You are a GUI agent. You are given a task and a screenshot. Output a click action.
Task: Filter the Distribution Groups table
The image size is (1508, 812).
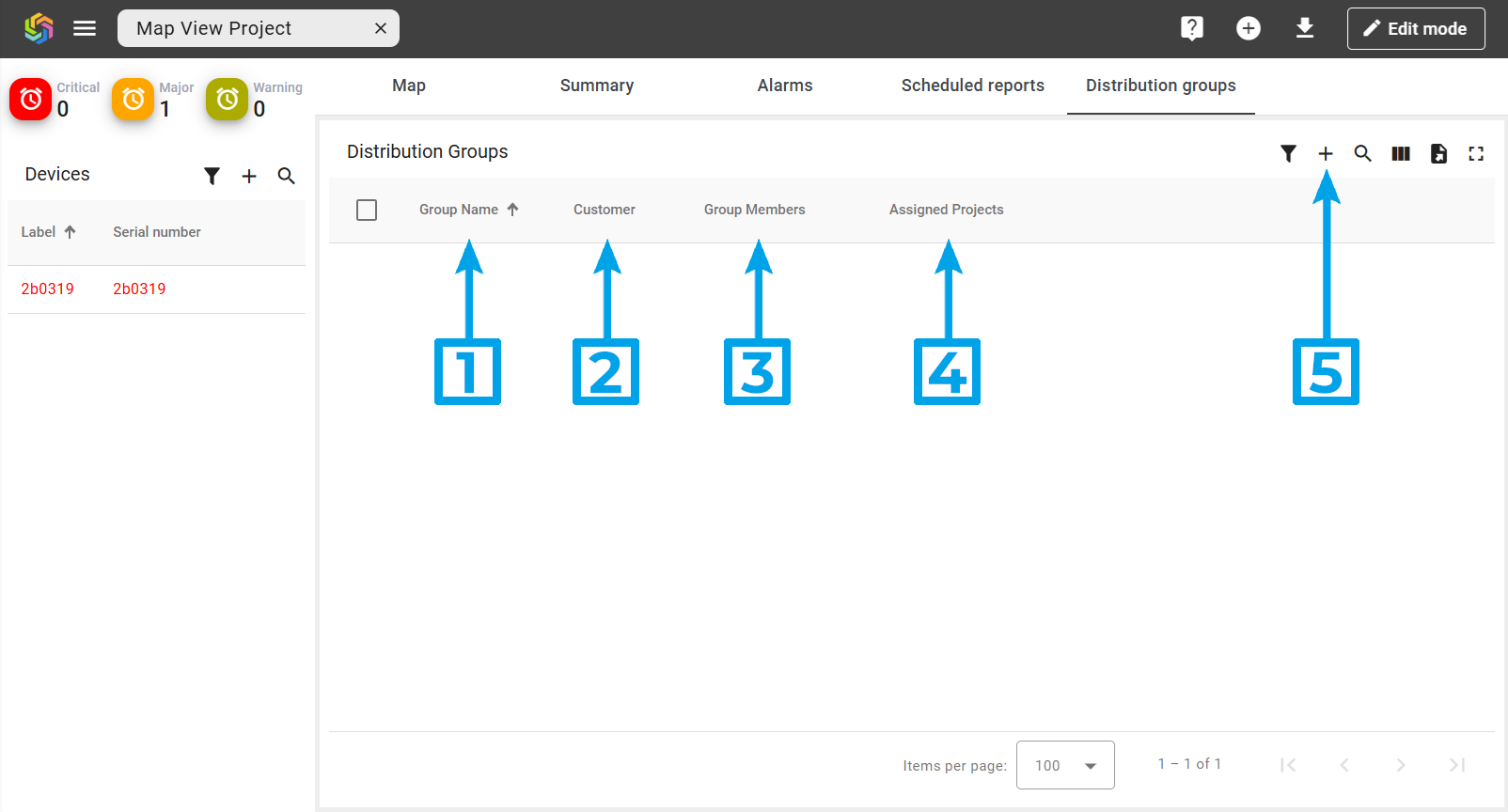pos(1288,153)
